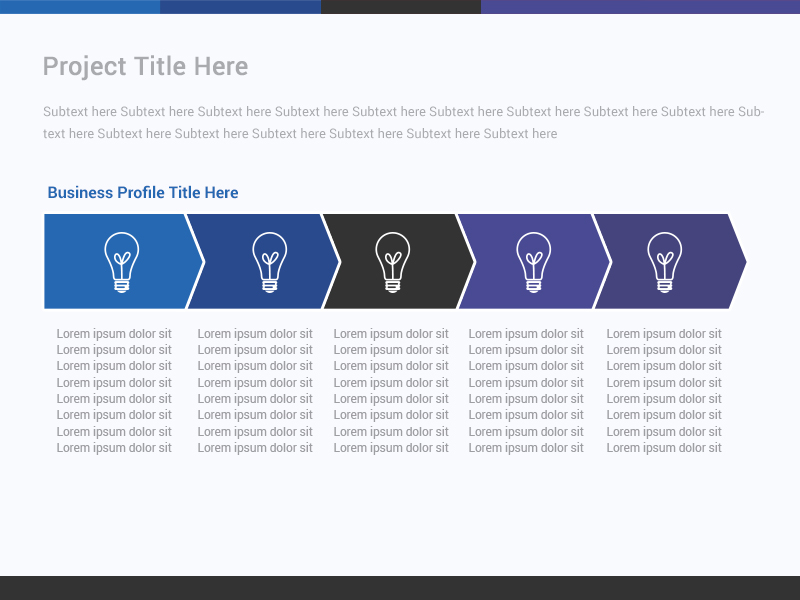Viewport: 800px width, 600px height.
Task: Select the purple segment of the top bar
Action: coord(640,6)
